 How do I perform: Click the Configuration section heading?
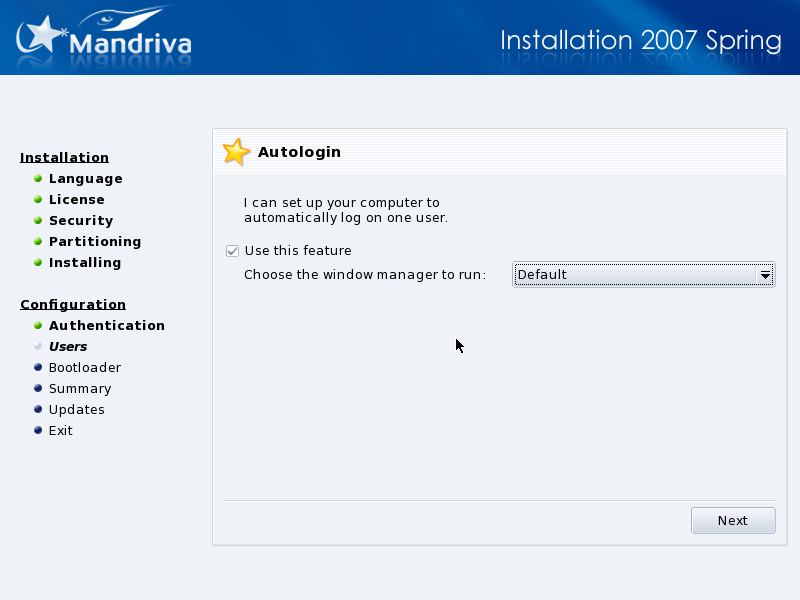[73, 304]
